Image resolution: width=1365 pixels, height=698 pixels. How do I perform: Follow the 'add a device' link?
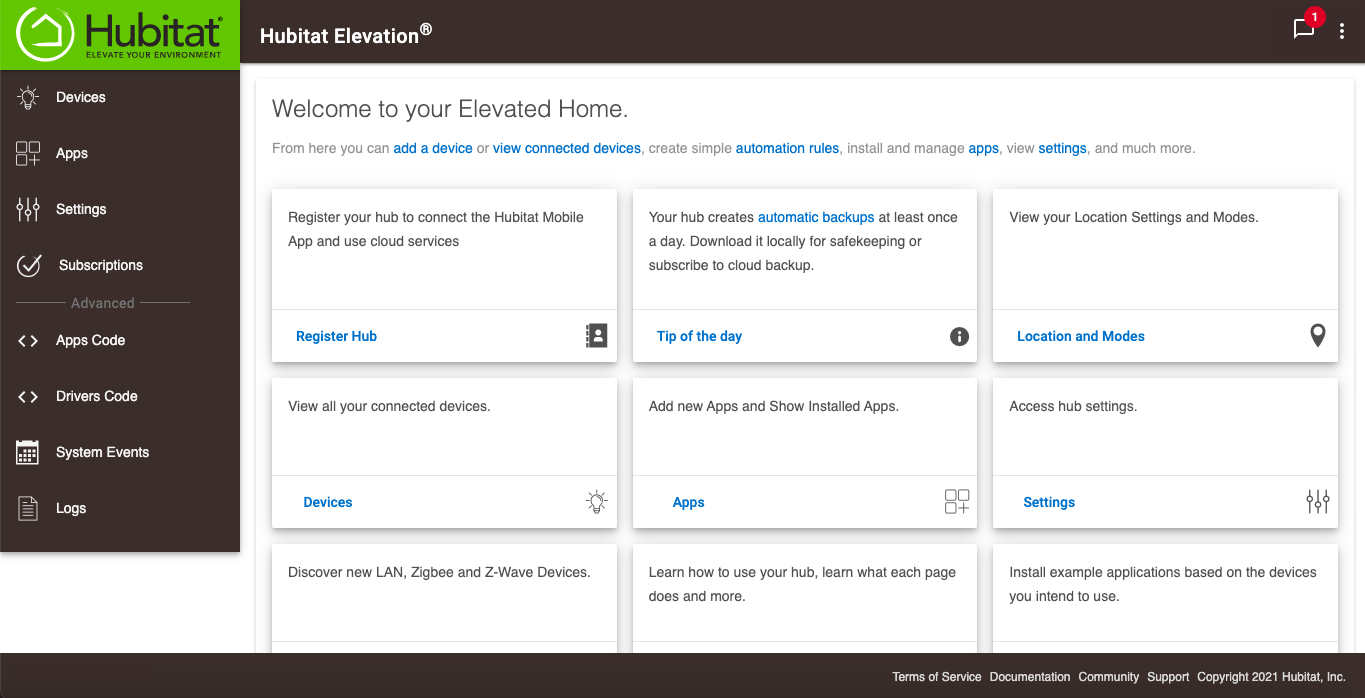(x=433, y=148)
